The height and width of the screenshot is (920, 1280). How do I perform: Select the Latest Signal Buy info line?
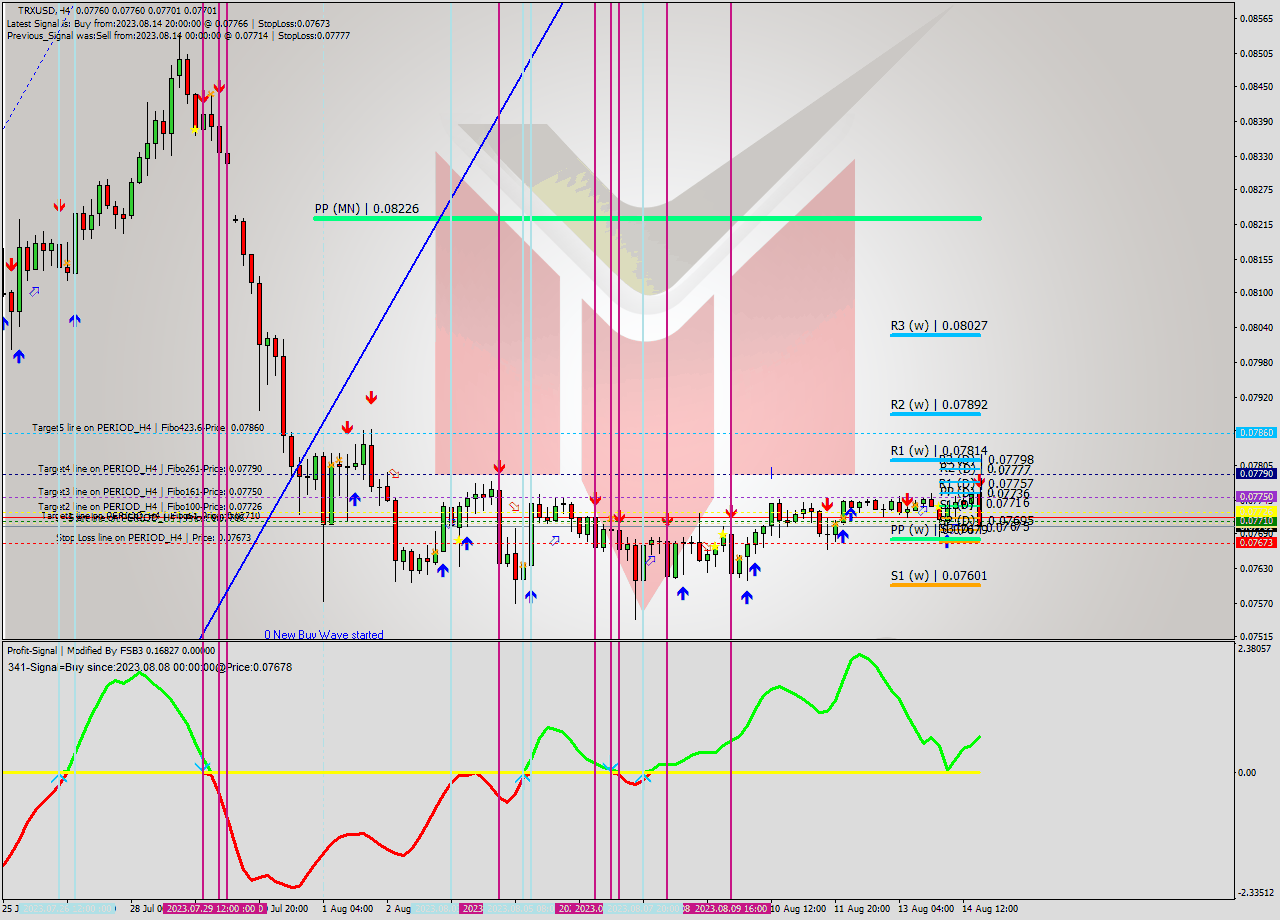click(x=168, y=23)
